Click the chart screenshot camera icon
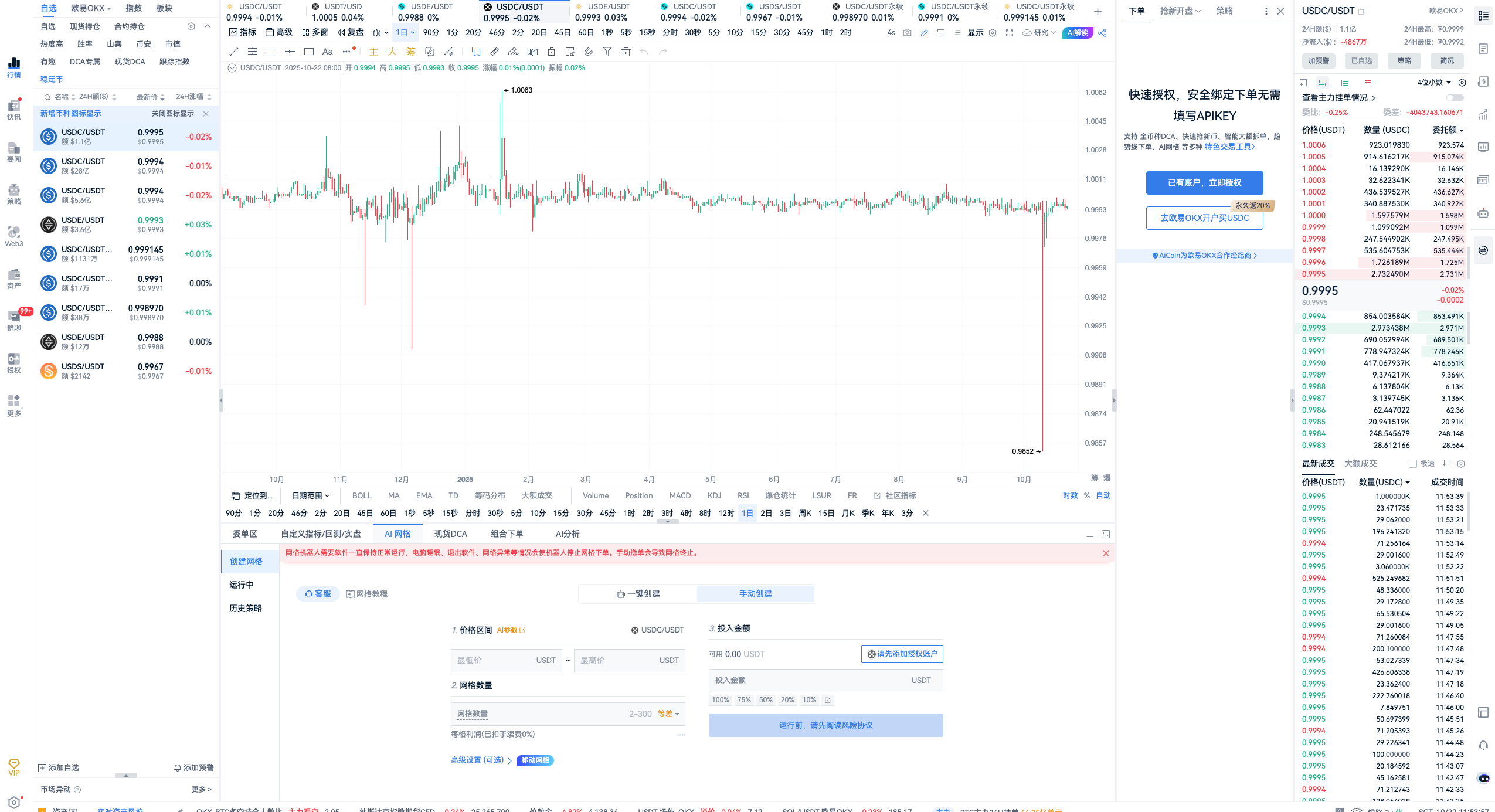This screenshot has height=812, width=1495. [907, 33]
